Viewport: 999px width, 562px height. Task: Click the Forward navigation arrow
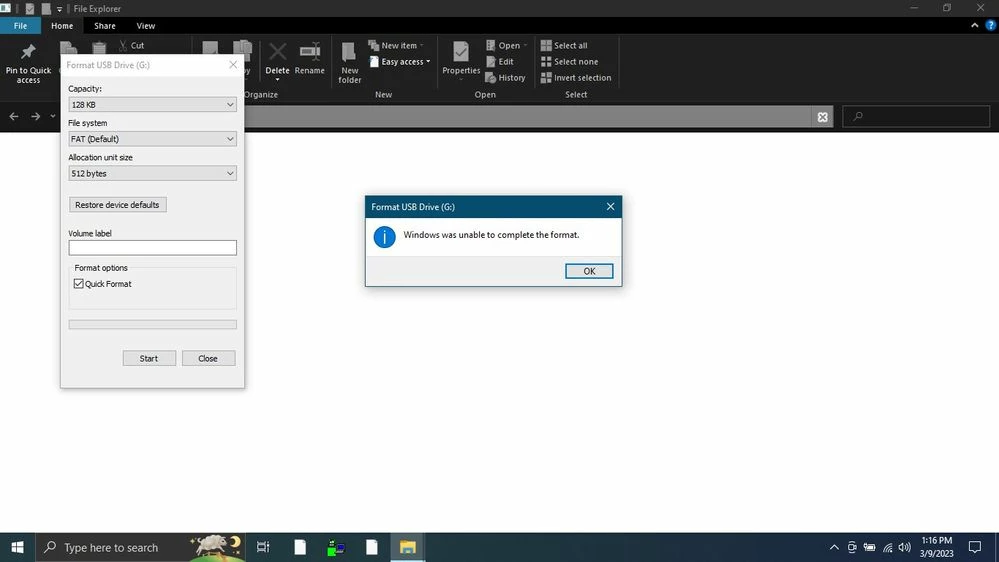(x=35, y=116)
